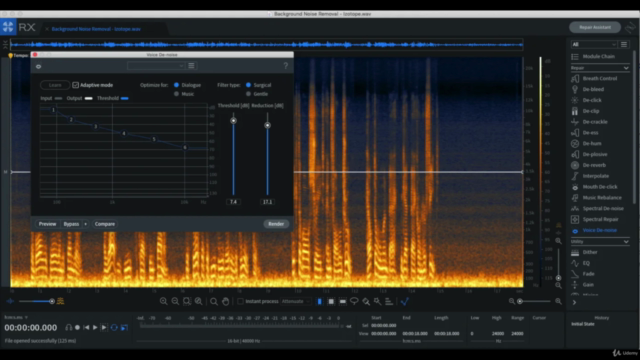Image resolution: width=640 pixels, height=360 pixels.
Task: Toggle headphone monitoring icon
Action: (x=69, y=327)
